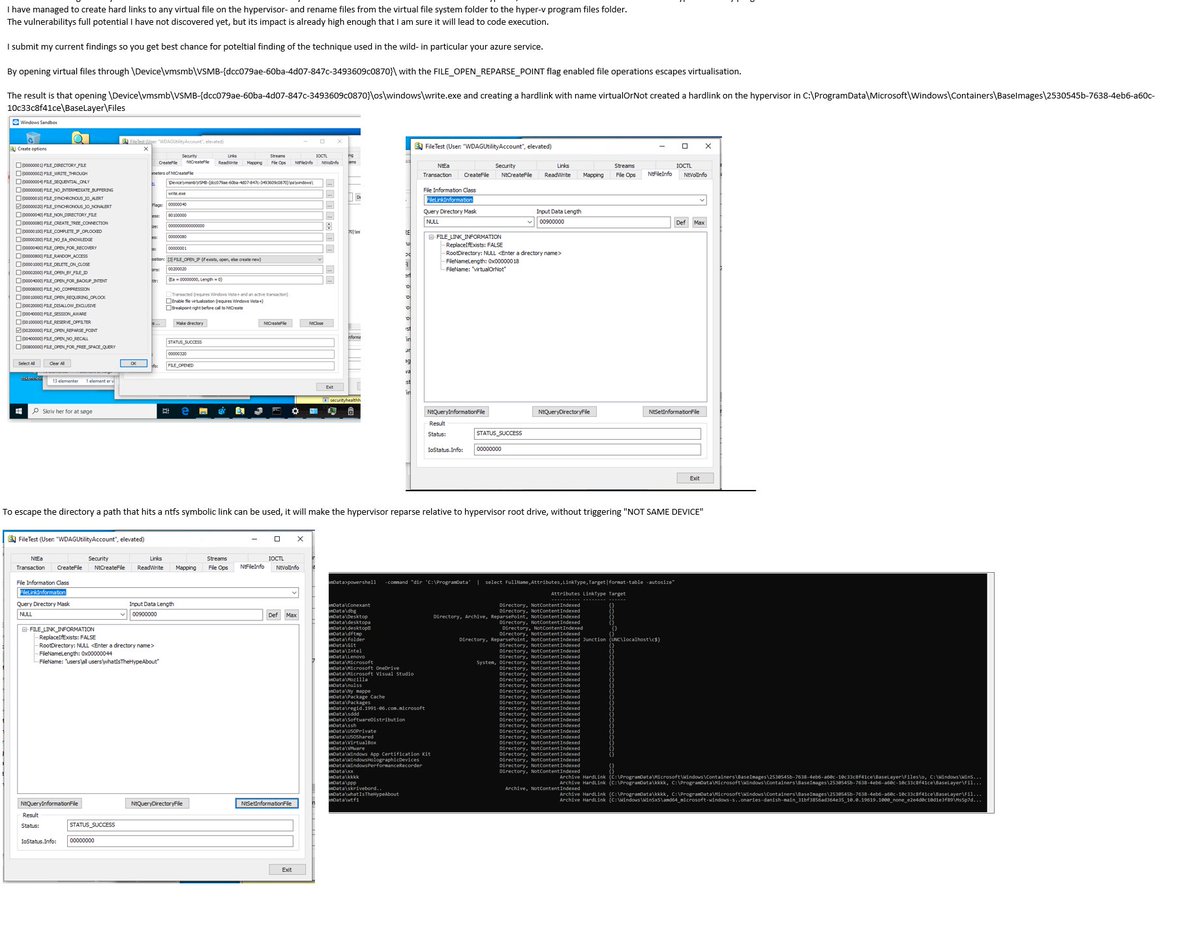Select the FileNameLength 0x00000044 tree row
The height and width of the screenshot is (929, 1200).
click(76, 654)
